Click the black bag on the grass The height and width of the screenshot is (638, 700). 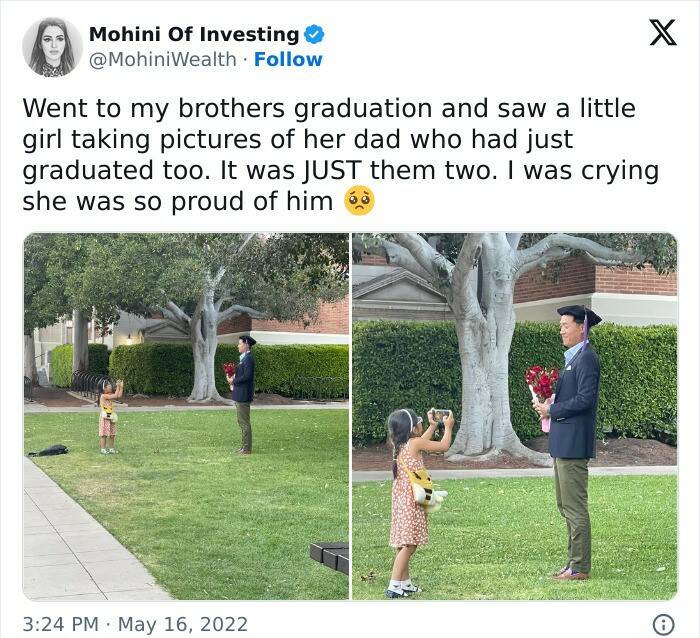coord(47,451)
